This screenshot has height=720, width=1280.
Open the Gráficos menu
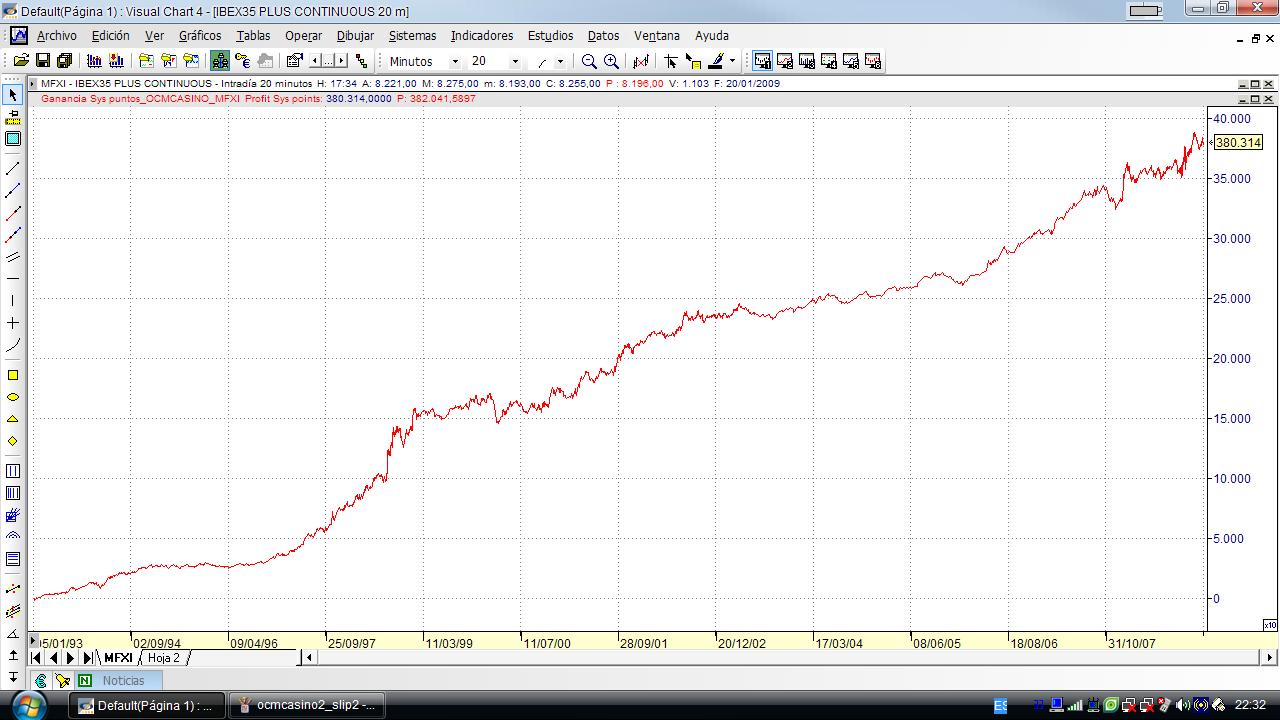[200, 35]
